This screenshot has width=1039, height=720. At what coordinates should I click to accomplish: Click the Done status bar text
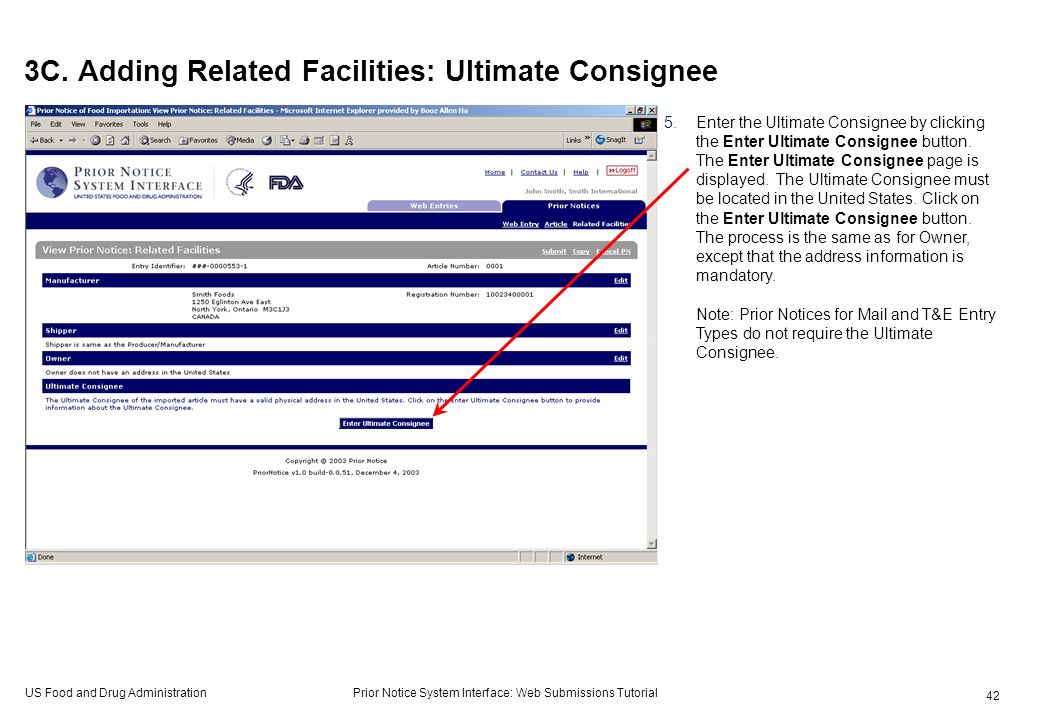[x=46, y=557]
